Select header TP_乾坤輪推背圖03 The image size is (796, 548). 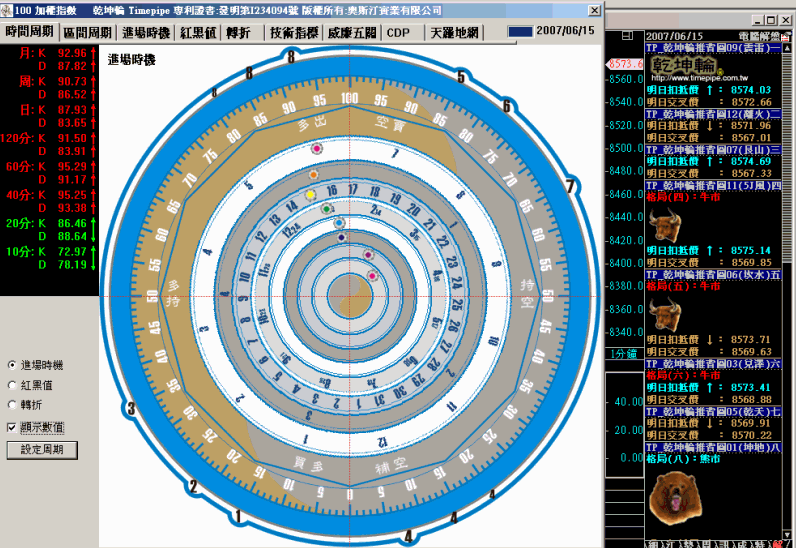713,364
